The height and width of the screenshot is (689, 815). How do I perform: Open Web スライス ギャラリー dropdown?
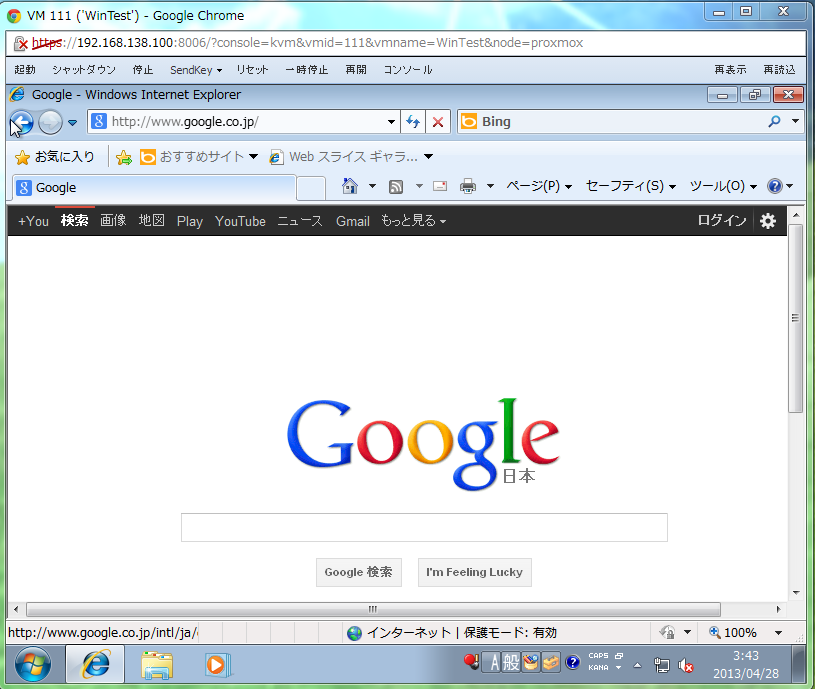point(351,157)
